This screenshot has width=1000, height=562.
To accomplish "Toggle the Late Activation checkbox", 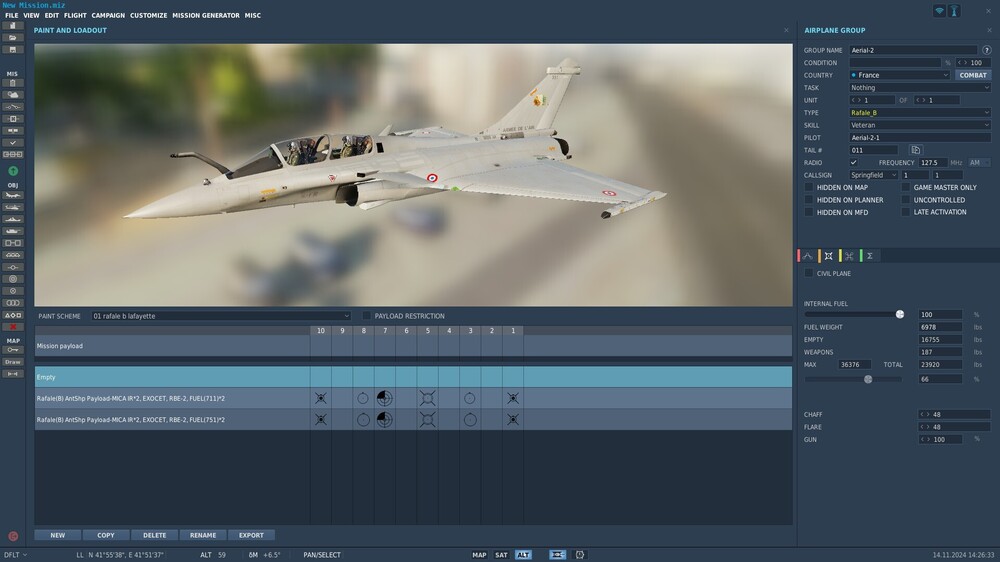I will point(906,212).
